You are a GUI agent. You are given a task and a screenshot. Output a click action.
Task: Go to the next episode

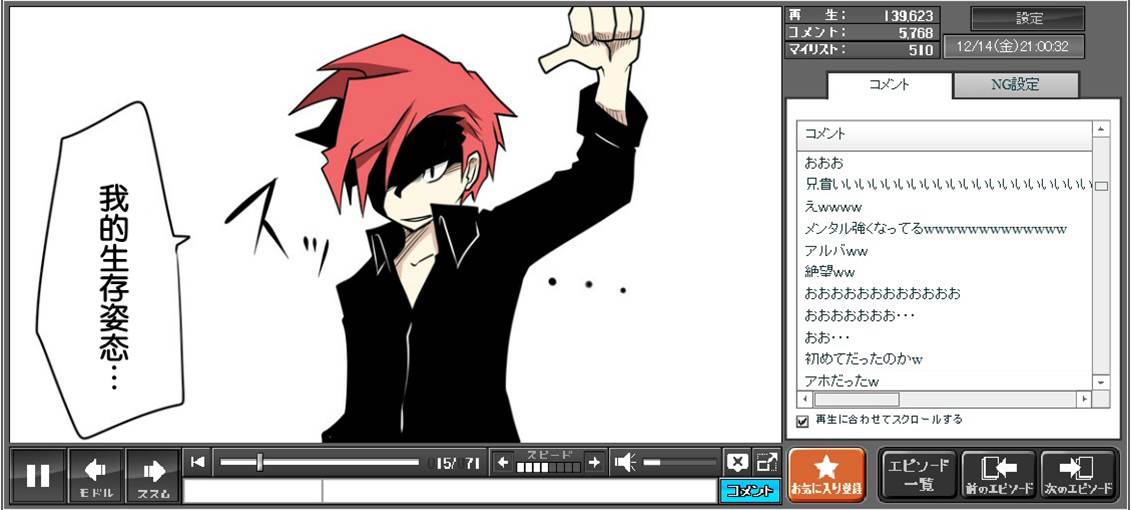[1077, 474]
